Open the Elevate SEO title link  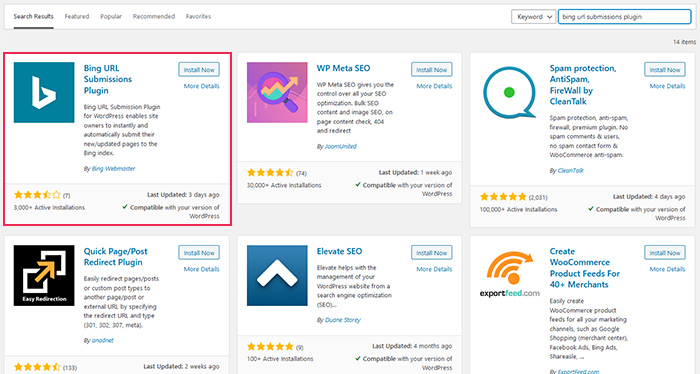339,251
